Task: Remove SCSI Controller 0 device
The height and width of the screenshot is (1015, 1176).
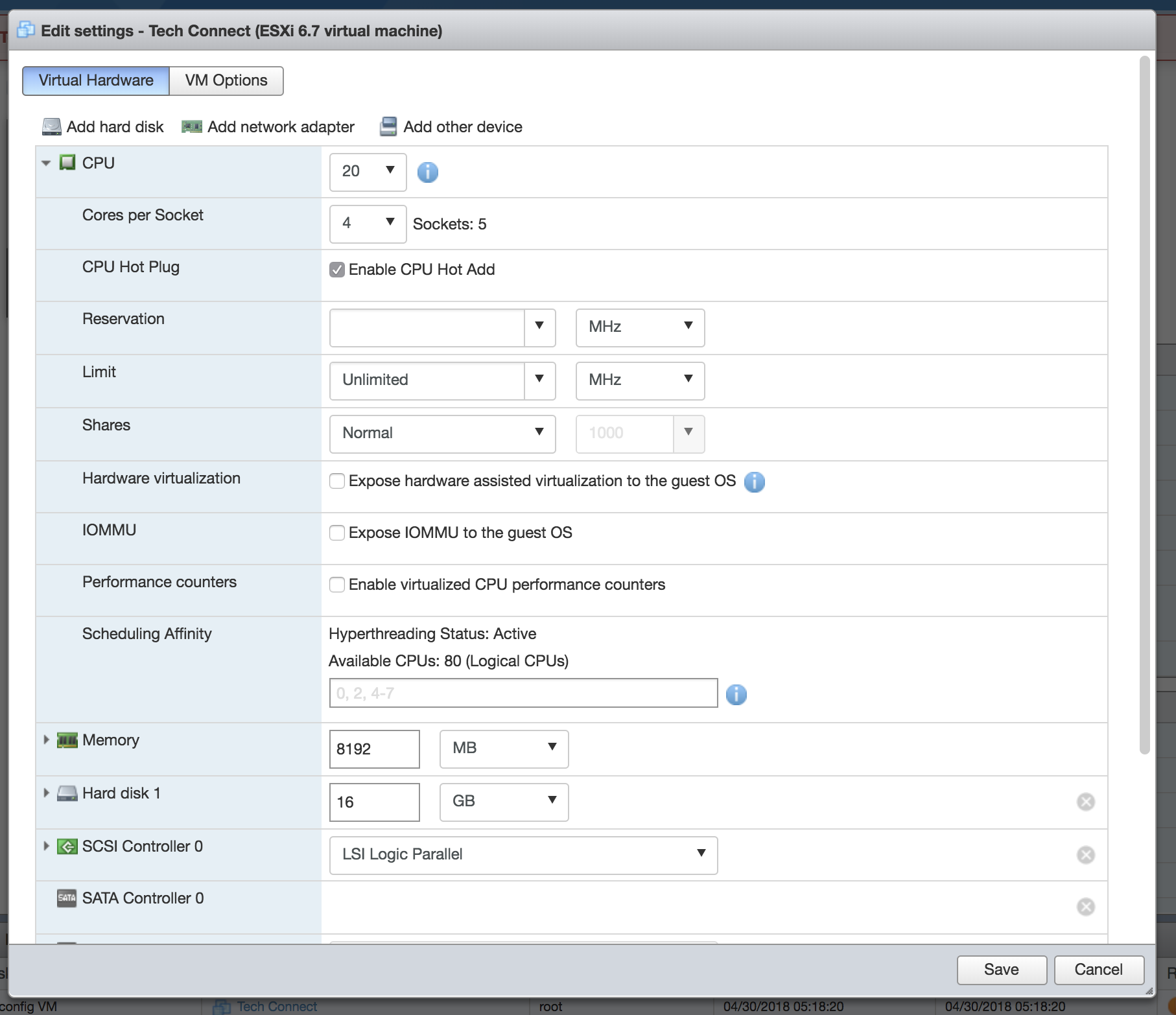Action: coord(1086,855)
